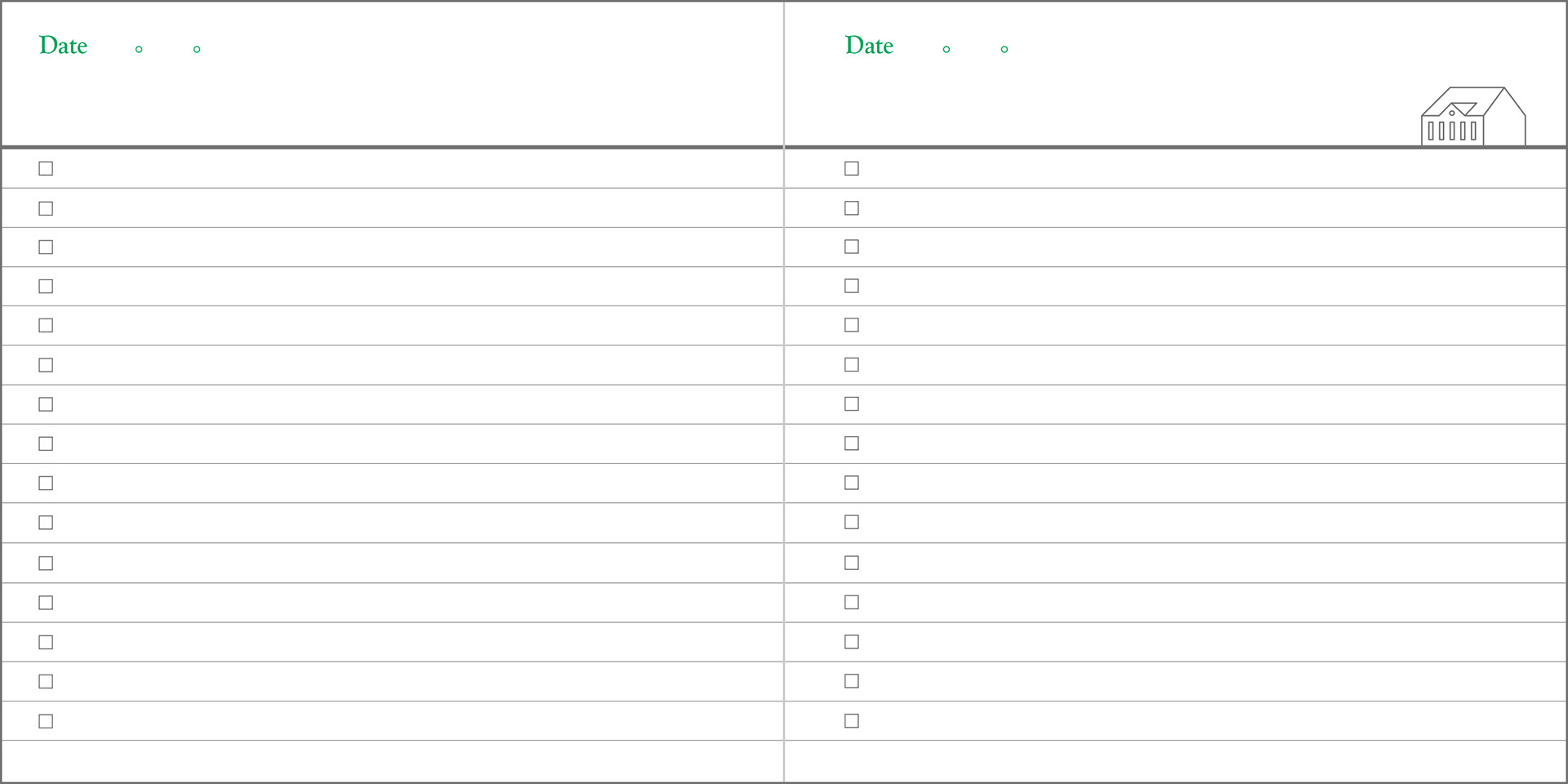The height and width of the screenshot is (784, 1568).
Task: Check the first checkbox on the right page
Action: click(x=852, y=168)
